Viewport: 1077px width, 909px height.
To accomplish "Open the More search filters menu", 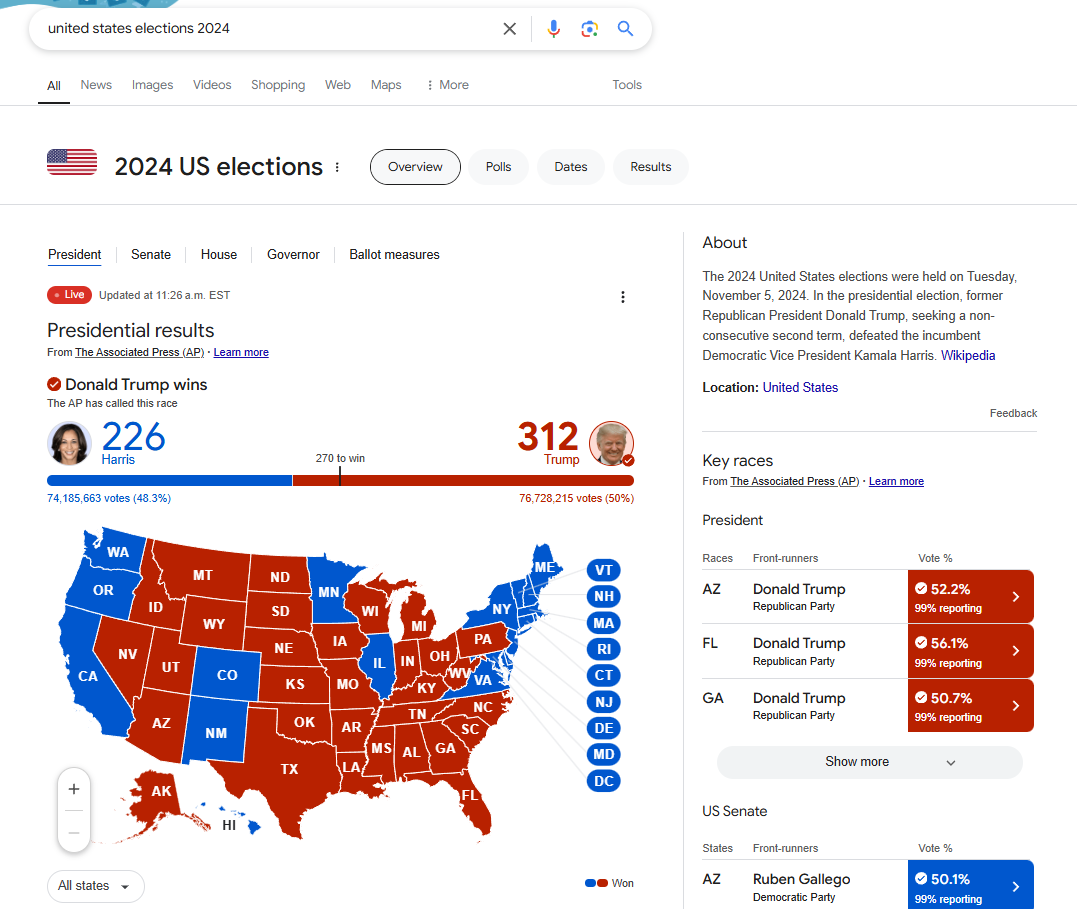I will click(x=446, y=85).
